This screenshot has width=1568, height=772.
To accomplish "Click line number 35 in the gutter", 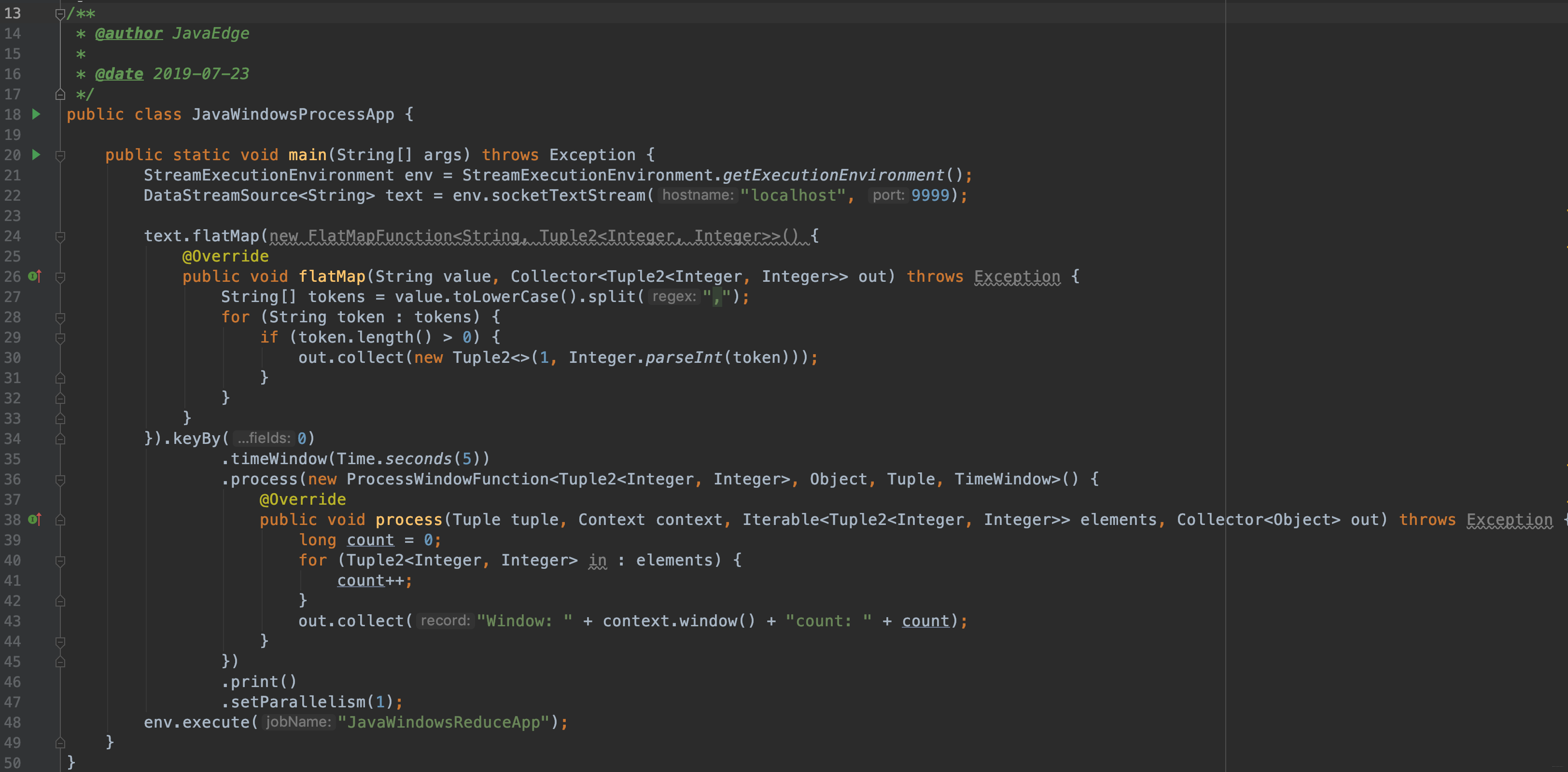I will pos(12,459).
